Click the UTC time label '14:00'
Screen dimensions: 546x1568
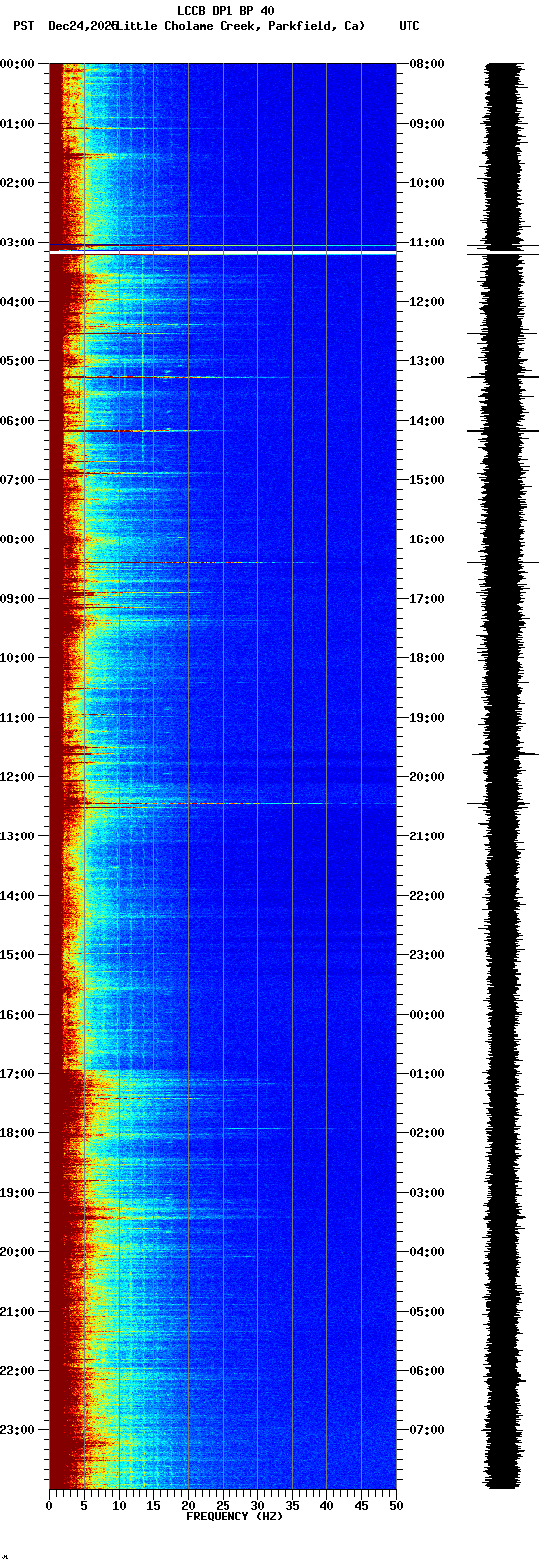pos(428,421)
